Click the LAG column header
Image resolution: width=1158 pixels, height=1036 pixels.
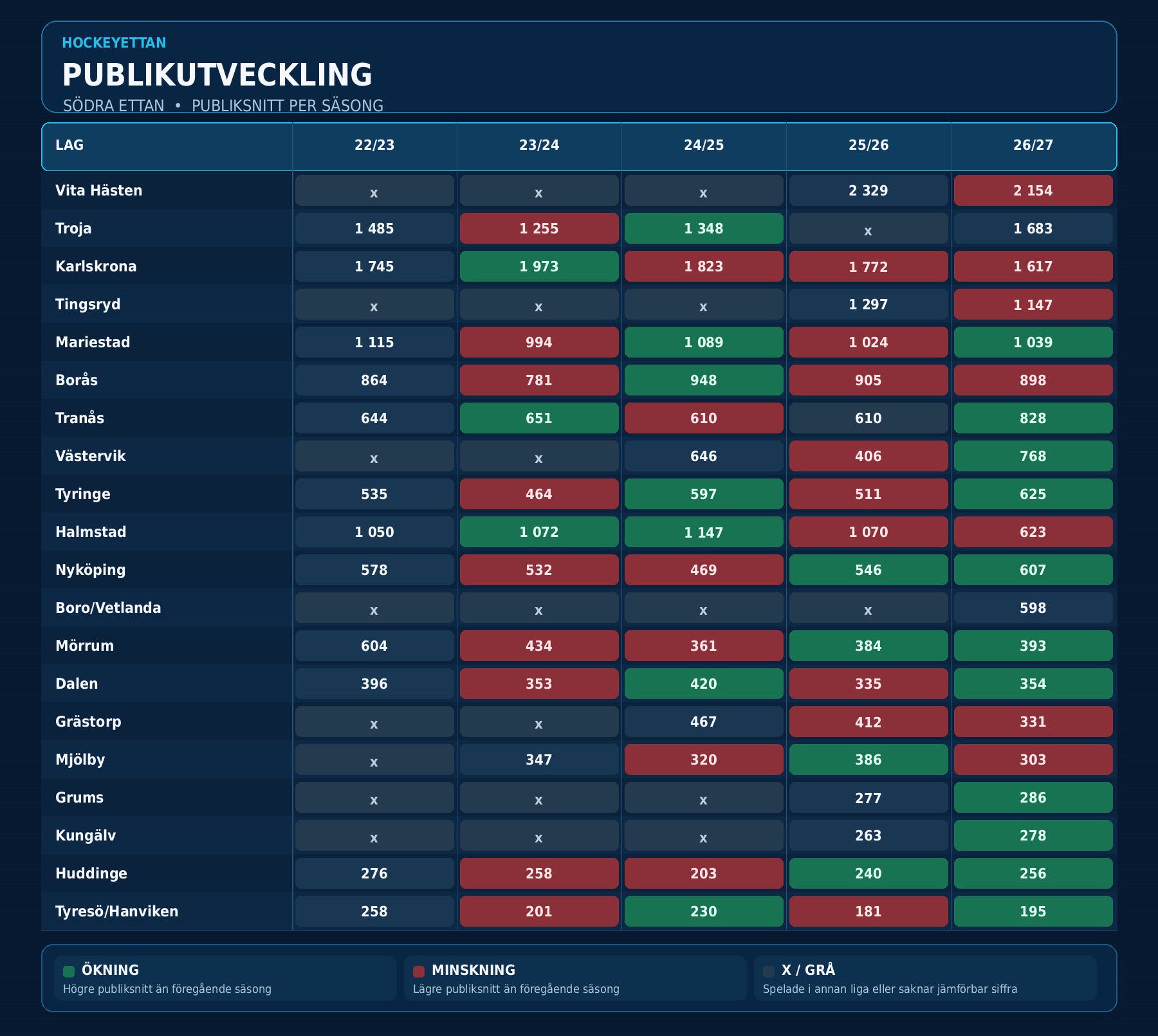(x=167, y=145)
